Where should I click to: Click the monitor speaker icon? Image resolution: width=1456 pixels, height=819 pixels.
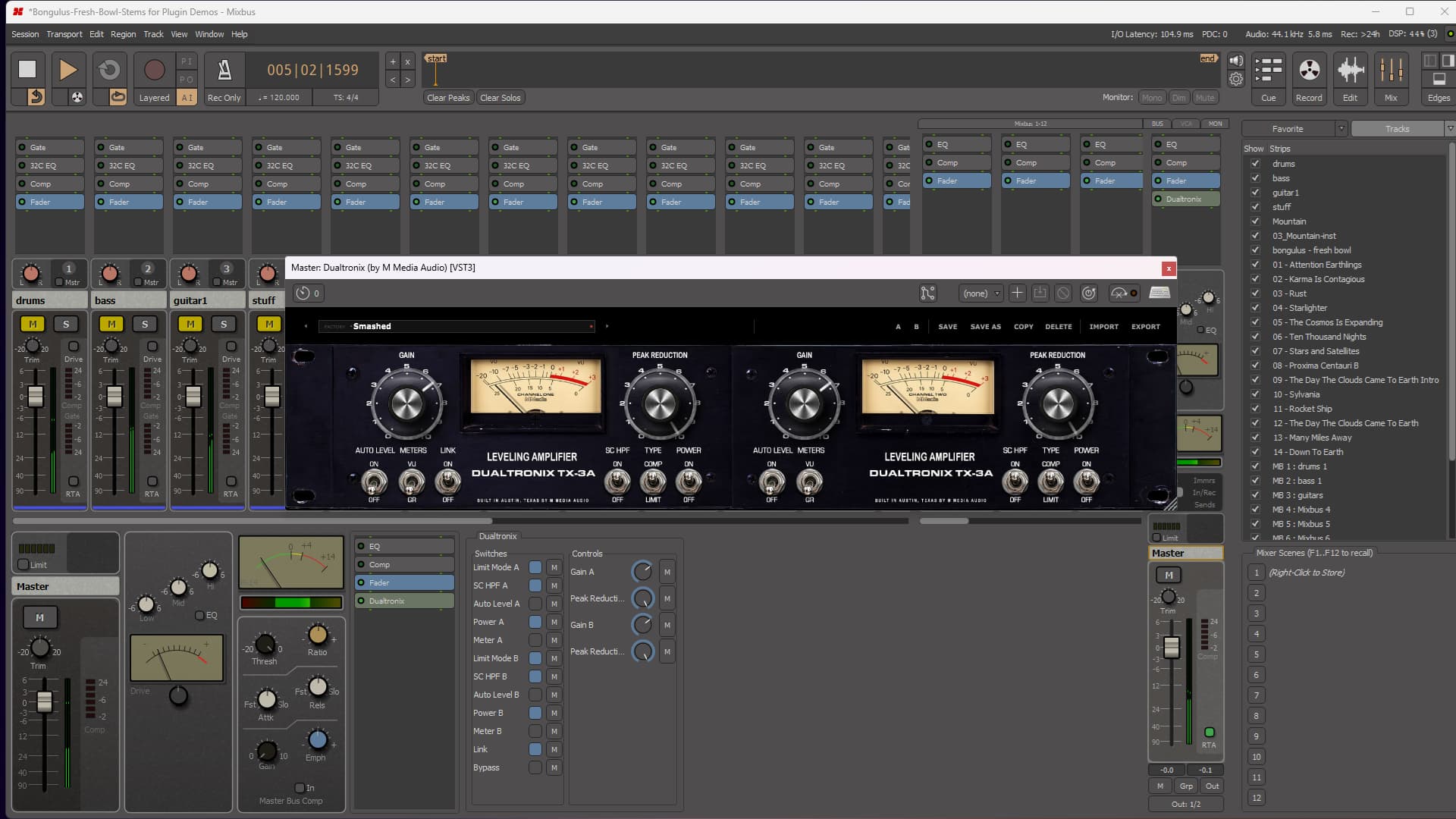(1236, 61)
